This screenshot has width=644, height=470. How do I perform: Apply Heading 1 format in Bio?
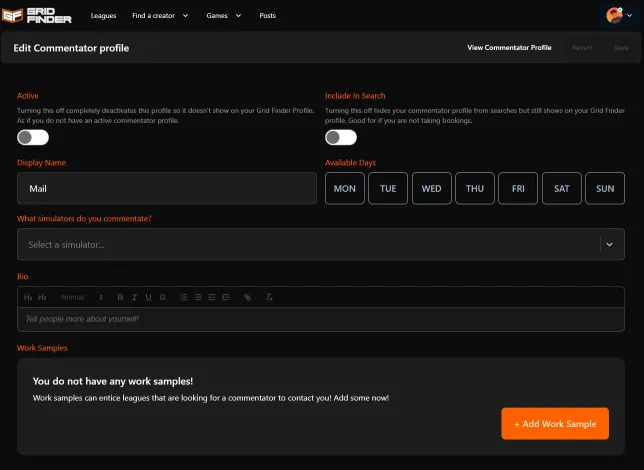[x=28, y=297]
